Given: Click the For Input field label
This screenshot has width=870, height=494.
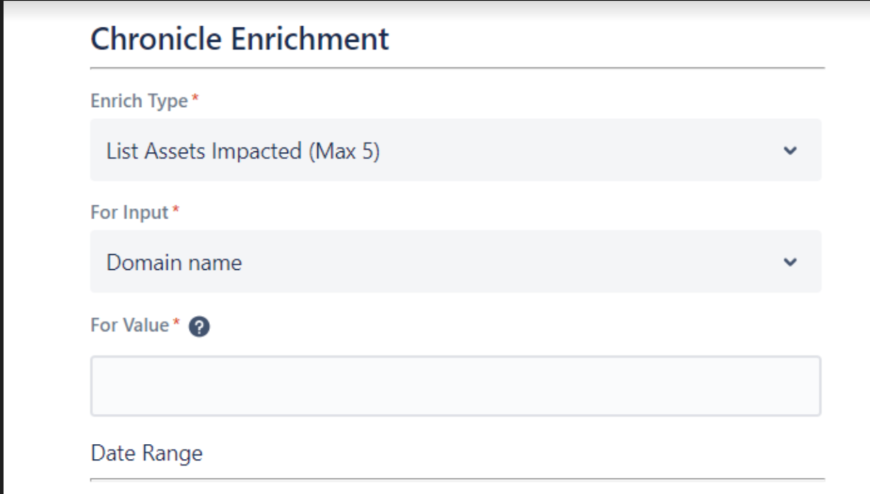Looking at the screenshot, I should pos(131,213).
